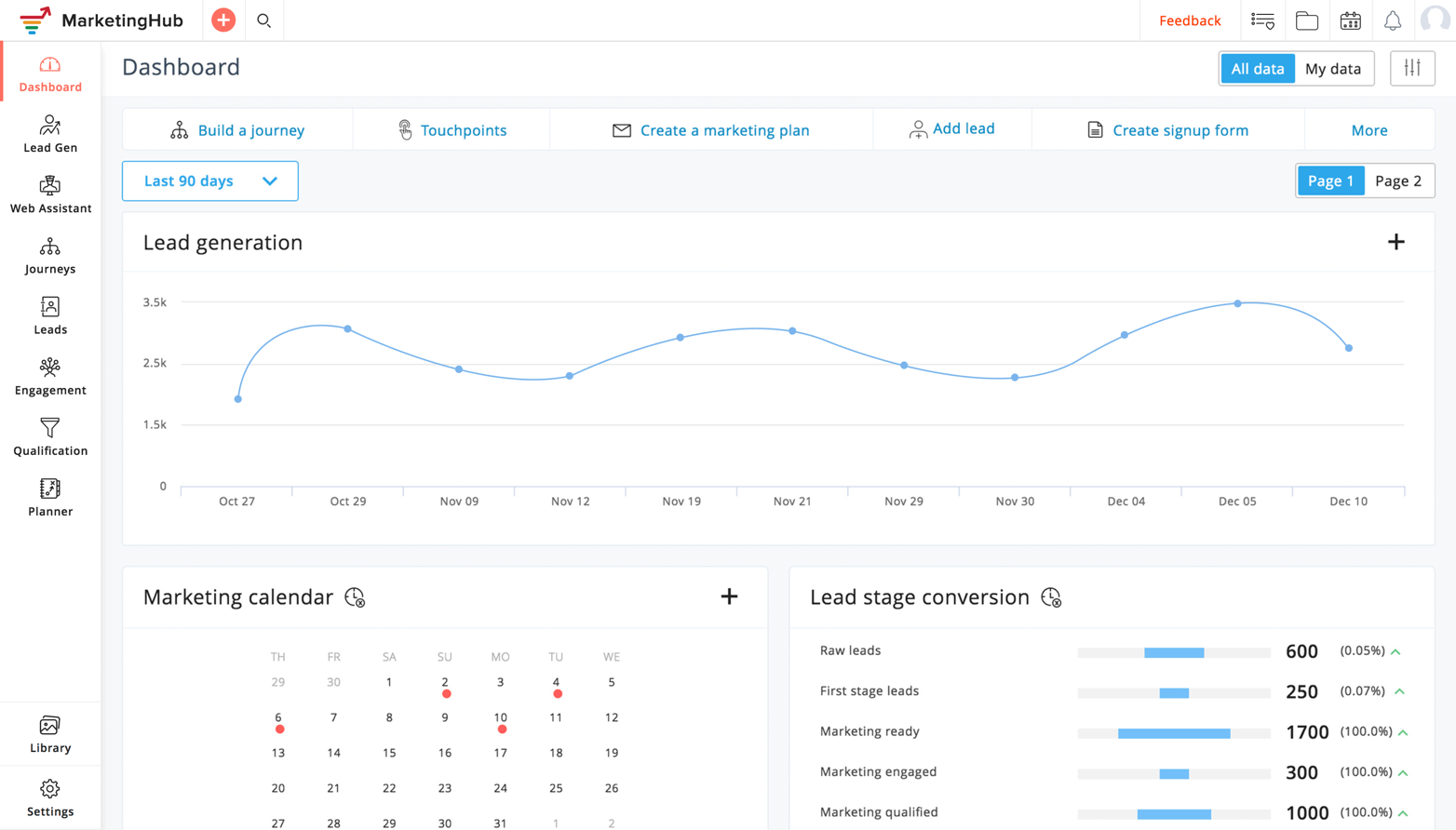Click clock icon next to Lead stage conversion

point(1051,597)
